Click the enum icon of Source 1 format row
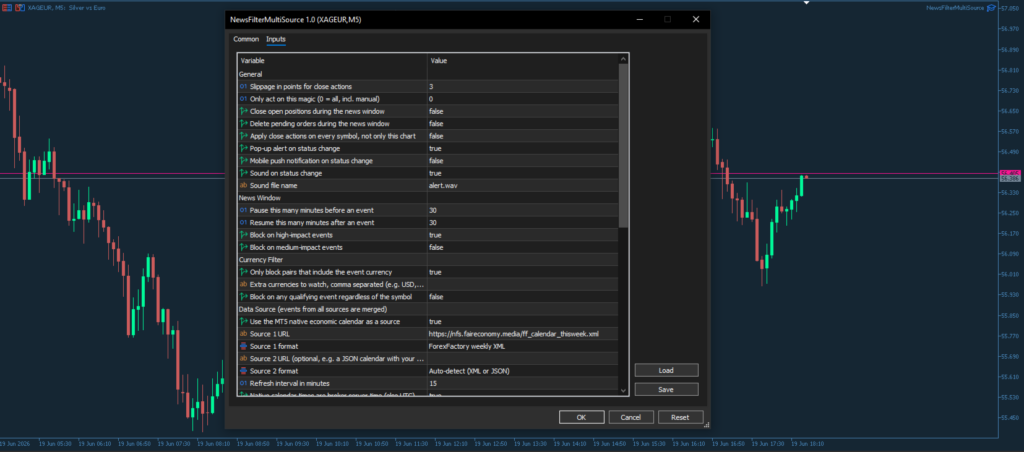The image size is (1024, 452). 244,346
